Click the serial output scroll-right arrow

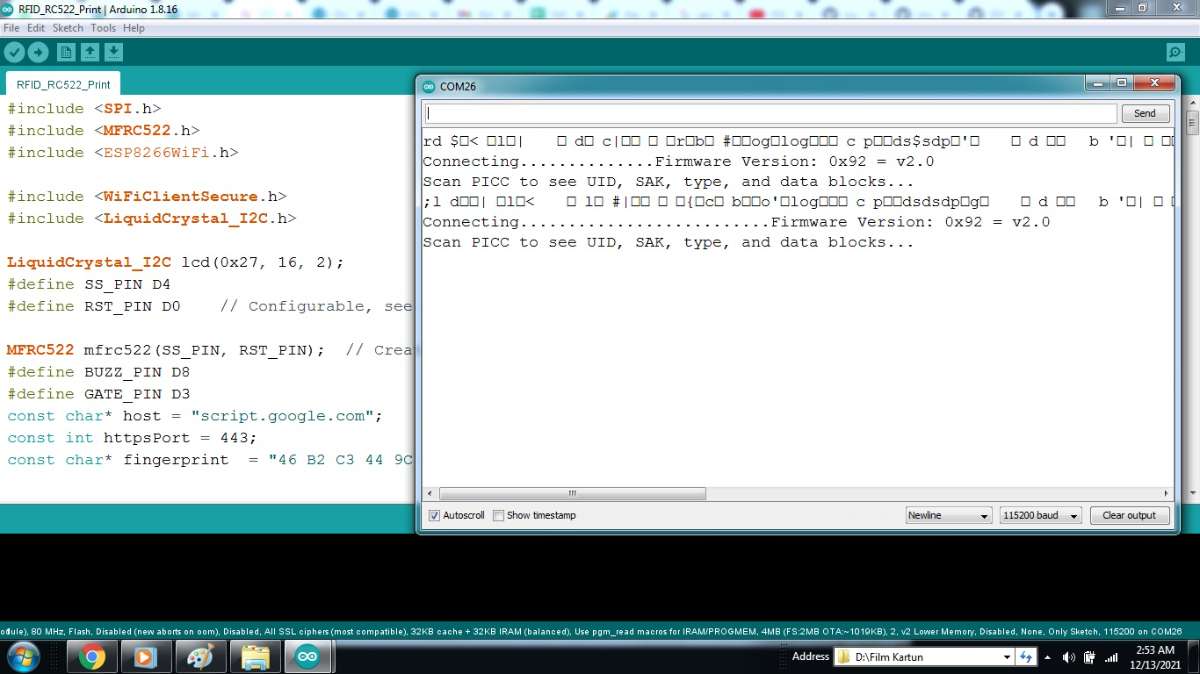tap(1165, 494)
